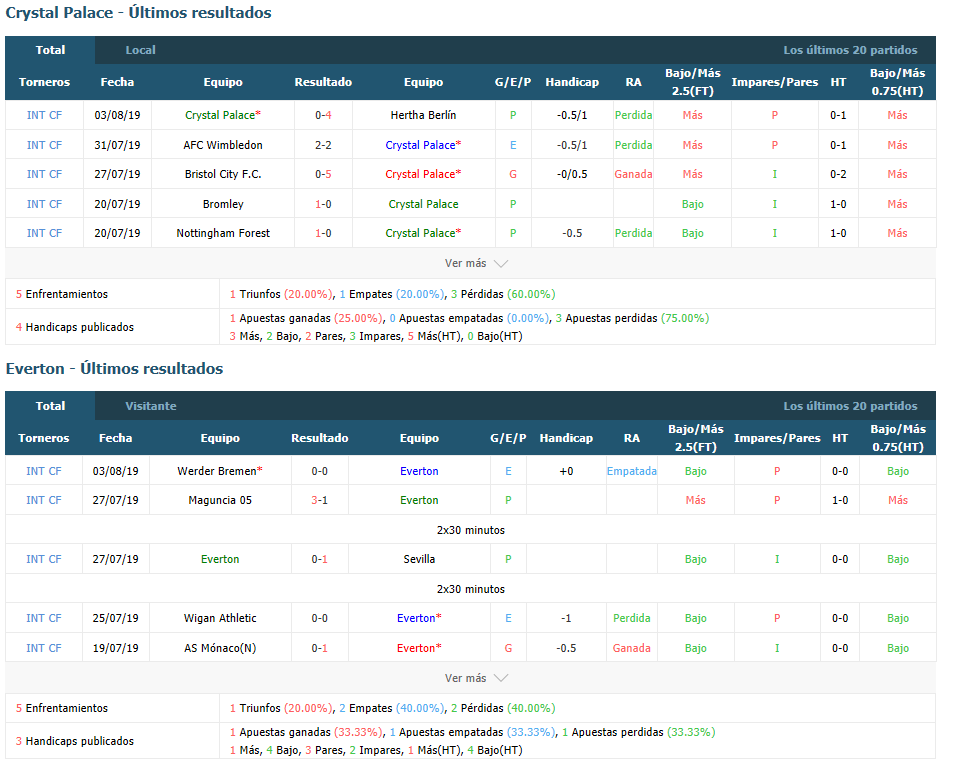Click the G/E/P header in Crystal Palace table
Screen dimensions: 956x765
click(513, 82)
